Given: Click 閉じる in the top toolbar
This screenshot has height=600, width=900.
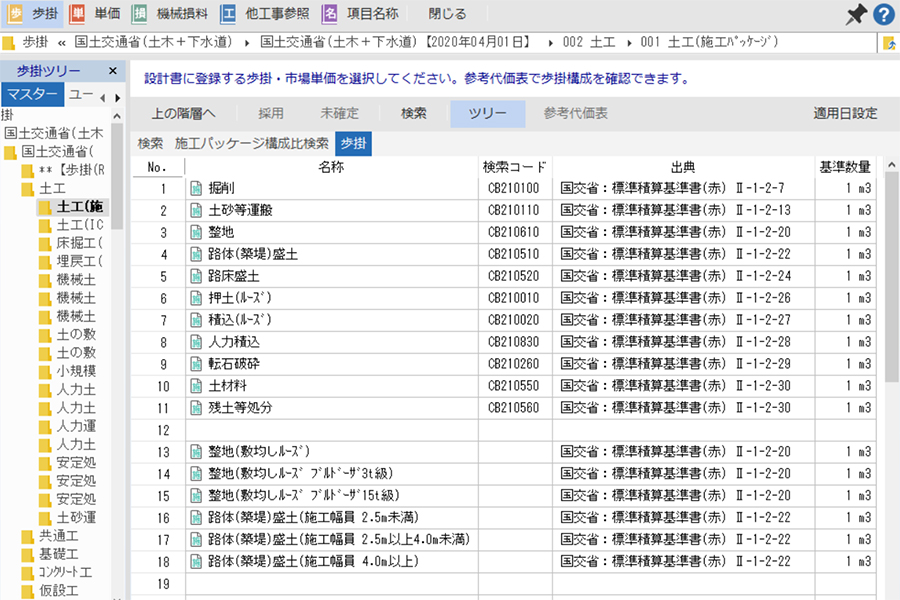Looking at the screenshot, I should [447, 13].
